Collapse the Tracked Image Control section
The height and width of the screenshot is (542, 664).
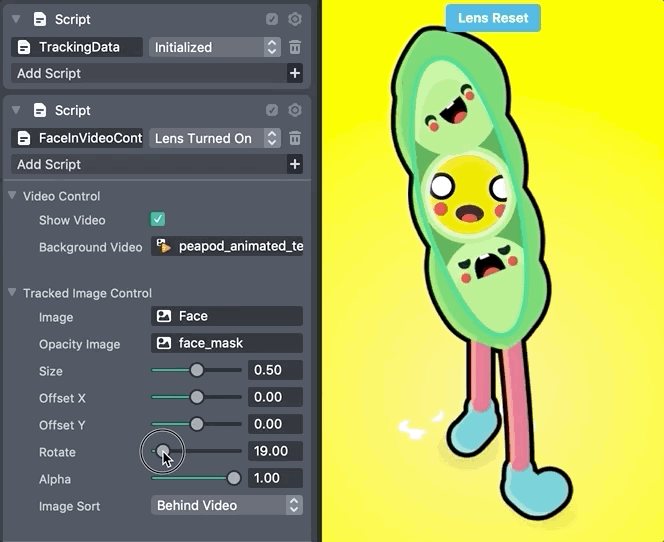pyautogui.click(x=12, y=292)
